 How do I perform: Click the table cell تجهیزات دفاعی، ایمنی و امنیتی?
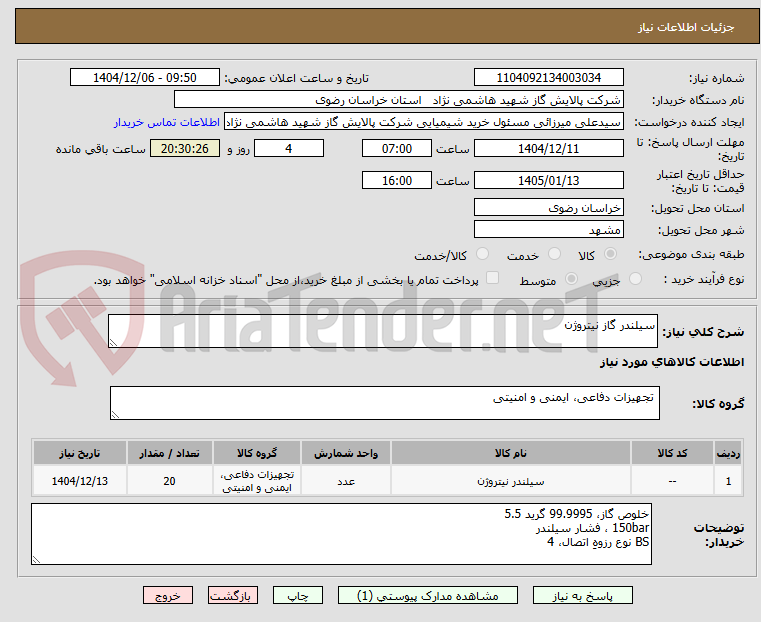[257, 481]
